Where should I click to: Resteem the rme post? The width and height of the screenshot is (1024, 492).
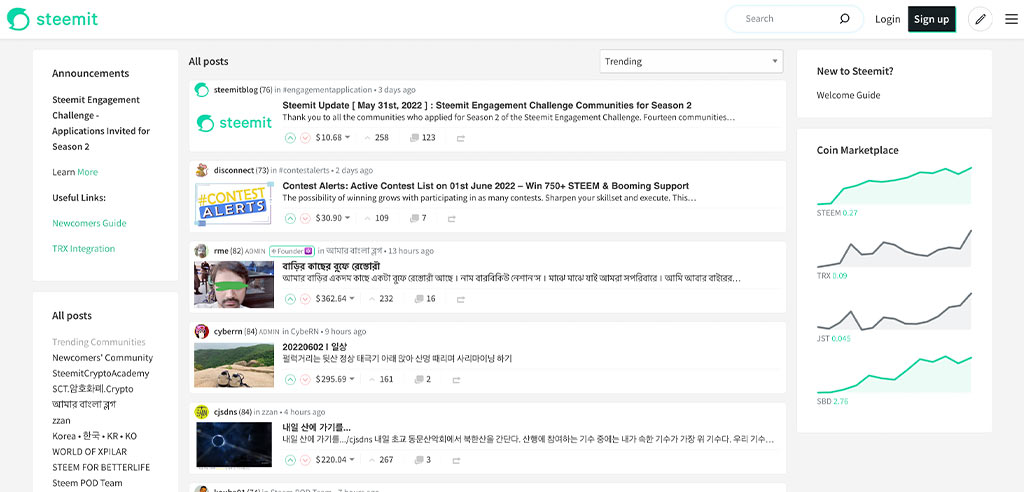click(x=460, y=300)
